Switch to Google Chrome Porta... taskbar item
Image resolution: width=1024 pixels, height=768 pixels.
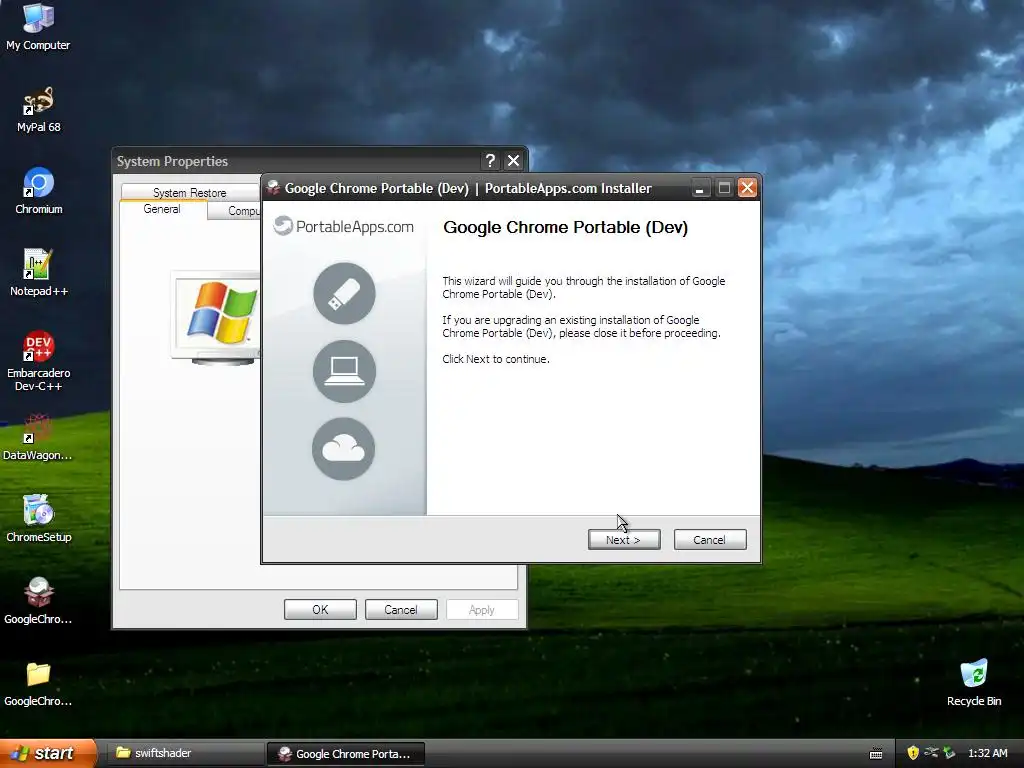[x=346, y=754]
